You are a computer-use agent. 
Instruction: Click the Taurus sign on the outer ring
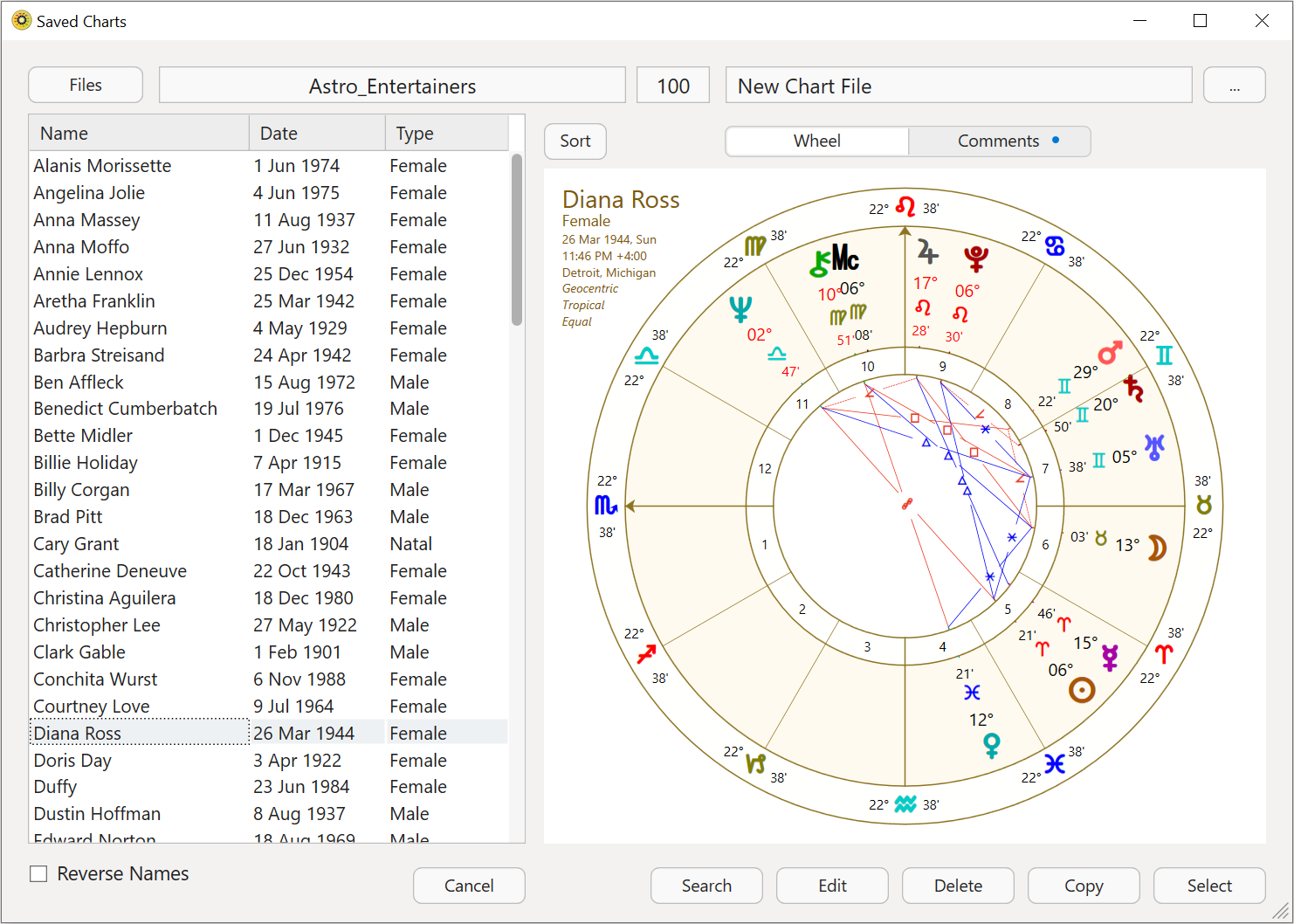click(1204, 505)
